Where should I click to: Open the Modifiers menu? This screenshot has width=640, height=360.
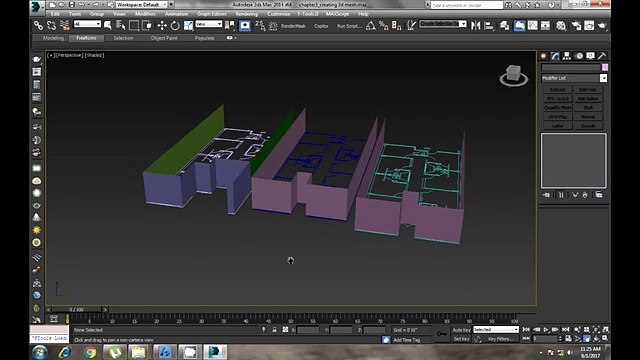145,14
